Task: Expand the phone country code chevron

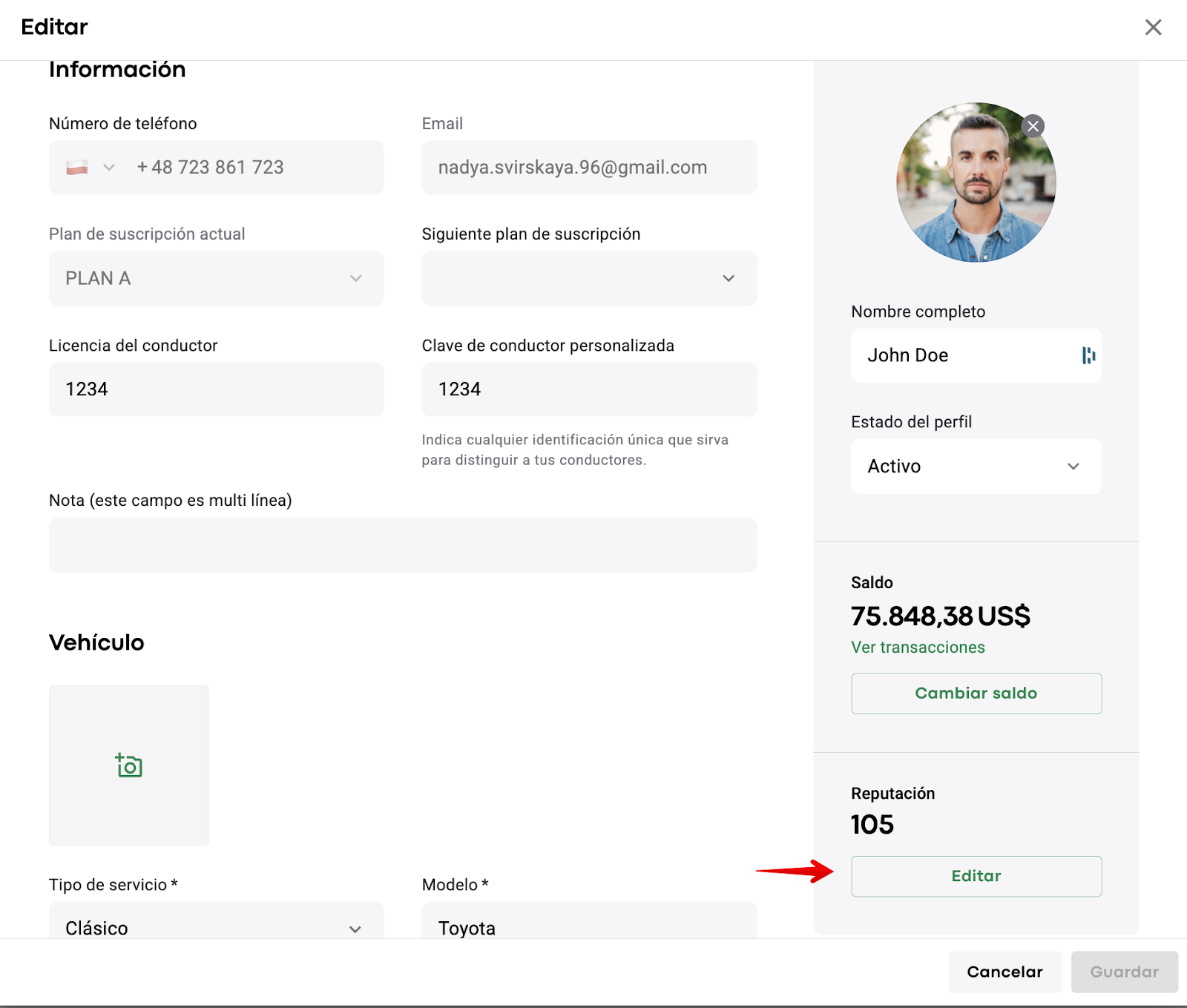Action: pyautogui.click(x=109, y=168)
